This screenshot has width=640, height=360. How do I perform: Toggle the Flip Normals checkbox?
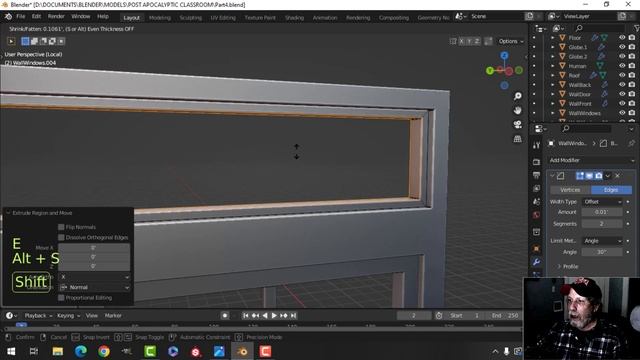[61, 227]
